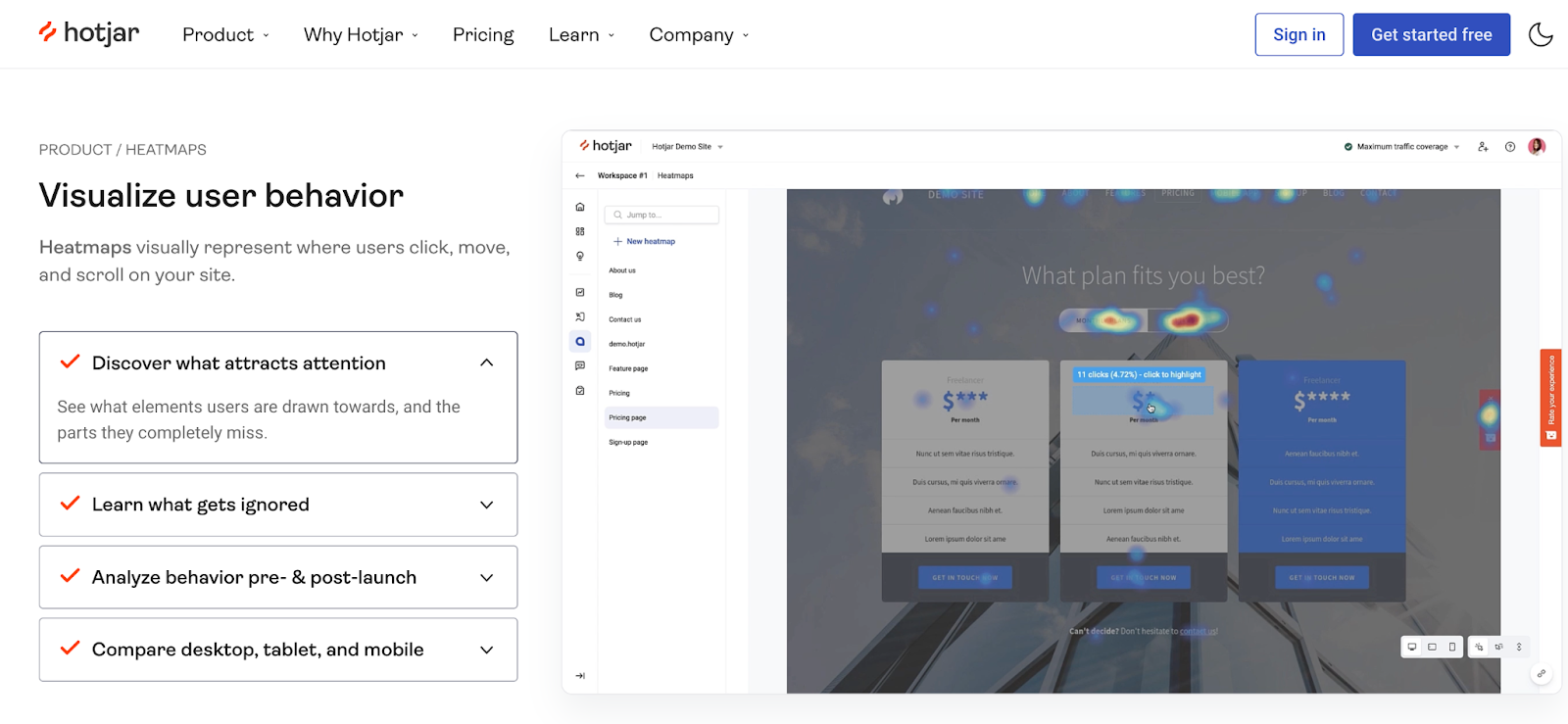This screenshot has height=724, width=1568.
Task: Select the move map type icon
Action: 1498,647
